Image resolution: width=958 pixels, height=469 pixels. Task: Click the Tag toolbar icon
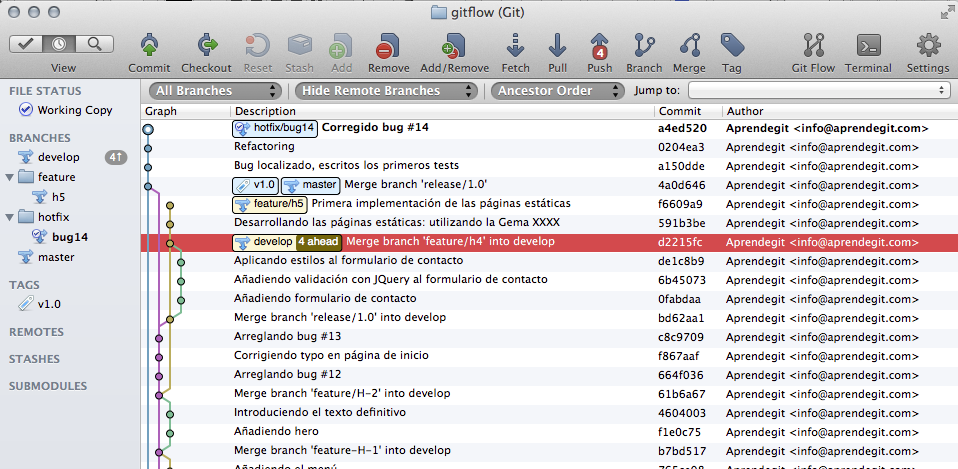[732, 46]
